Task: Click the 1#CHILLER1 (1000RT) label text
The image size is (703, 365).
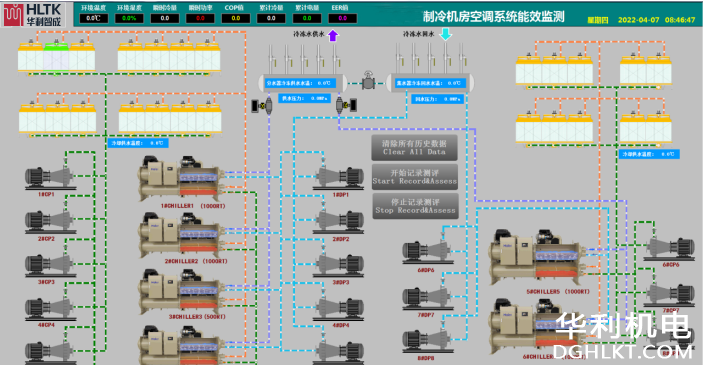Action: pyautogui.click(x=193, y=206)
